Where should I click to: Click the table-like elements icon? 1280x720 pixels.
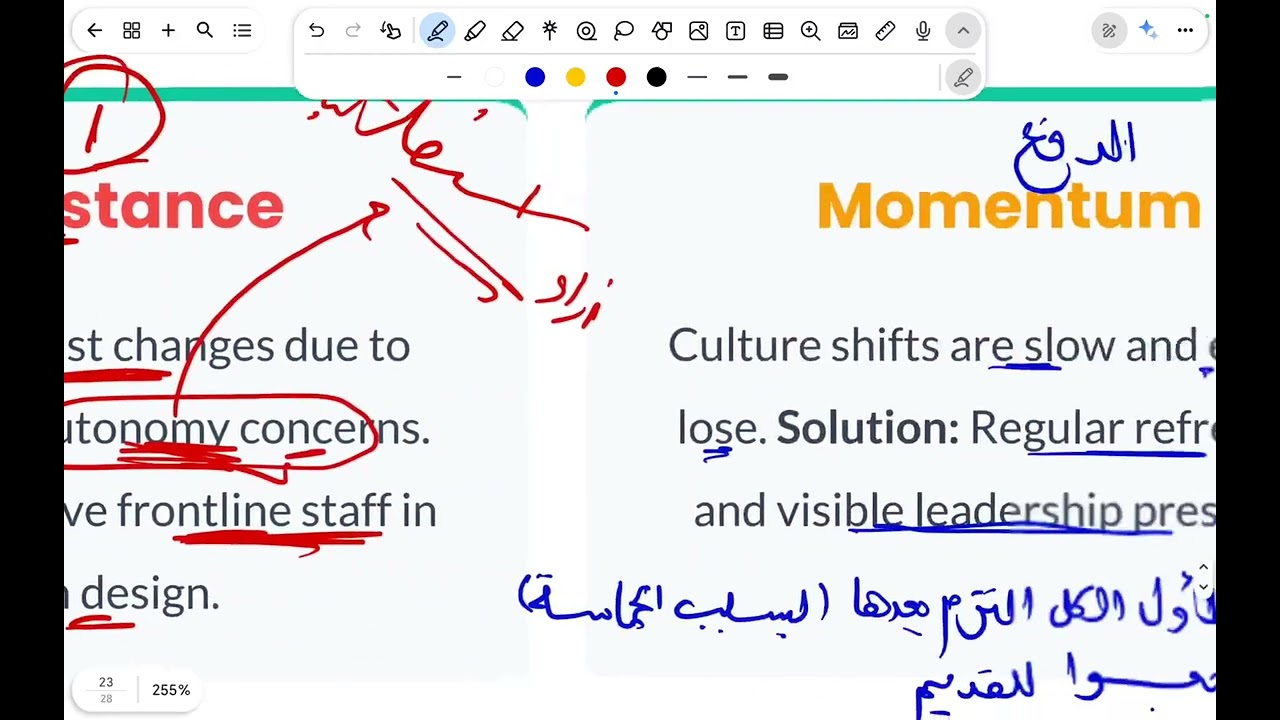[x=773, y=31]
